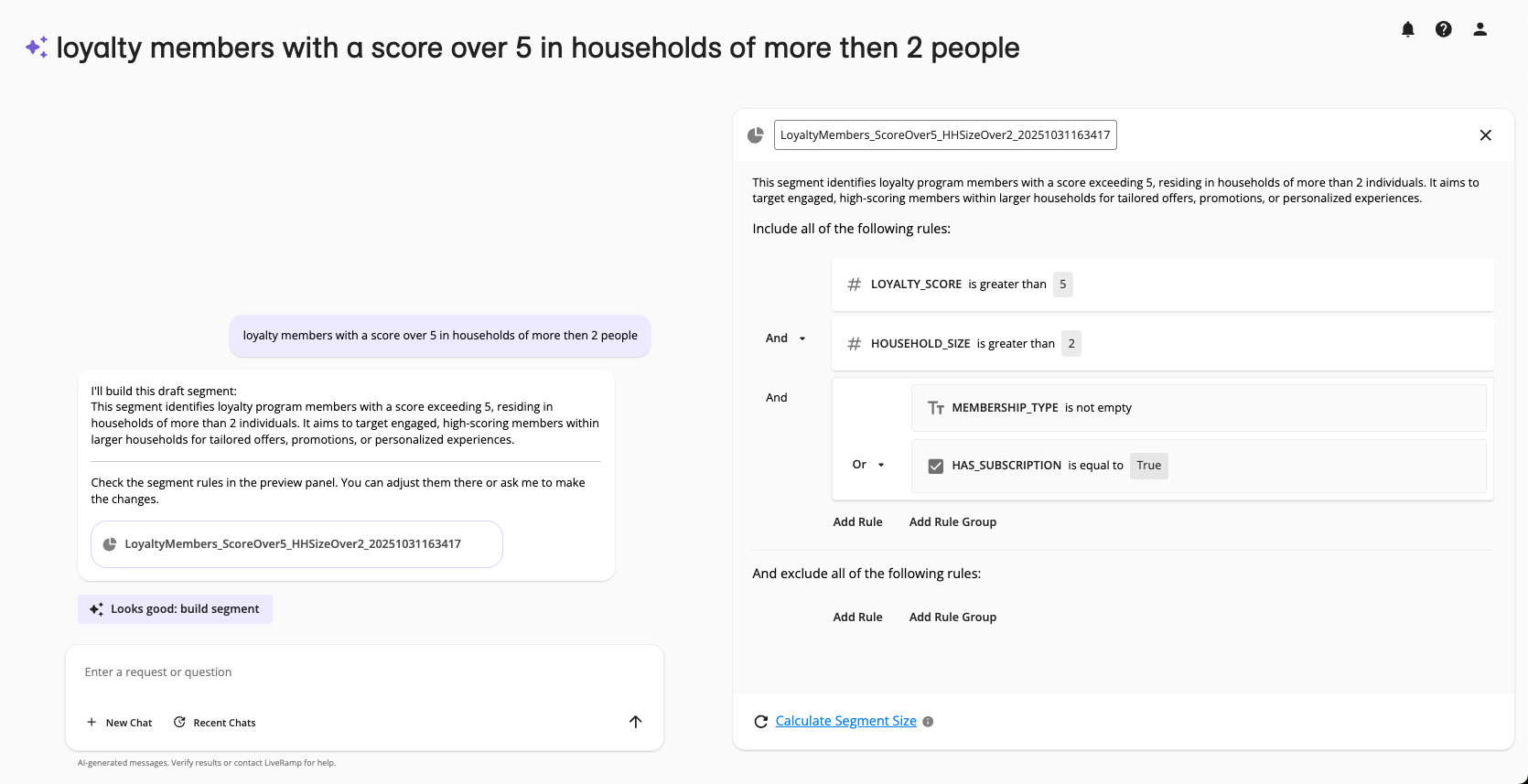Expand the Or operator dropdown

[869, 465]
